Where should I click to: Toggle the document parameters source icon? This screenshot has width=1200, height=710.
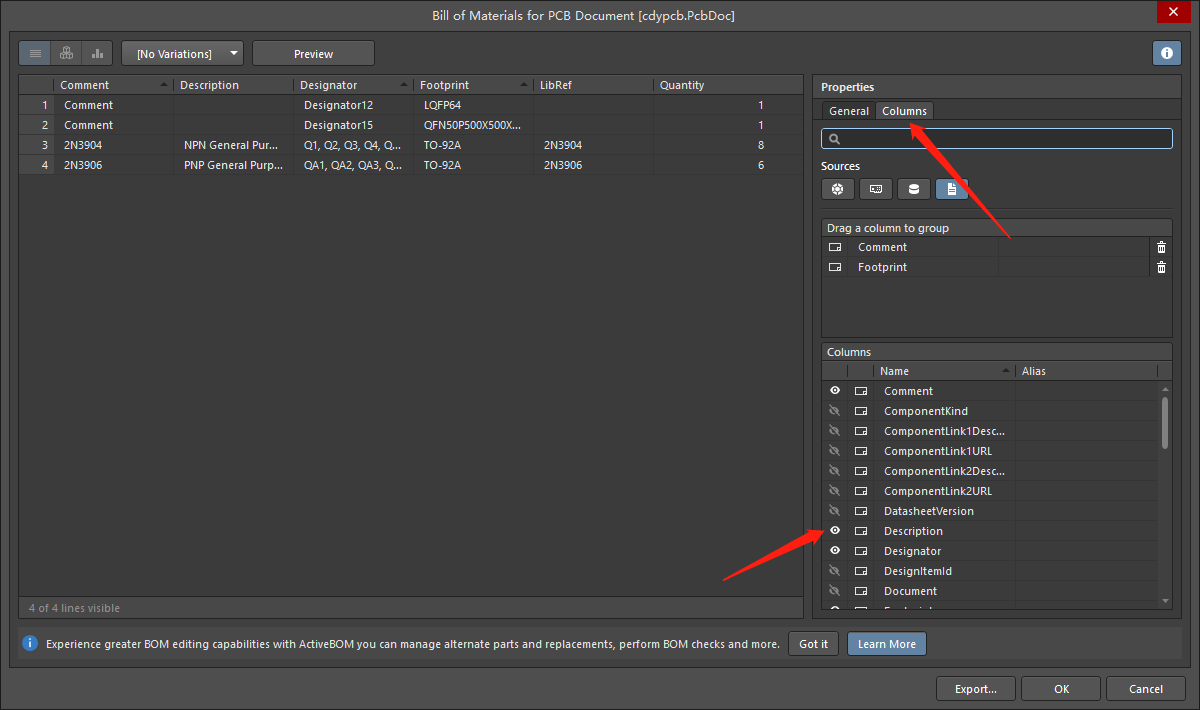pyautogui.click(x=951, y=188)
